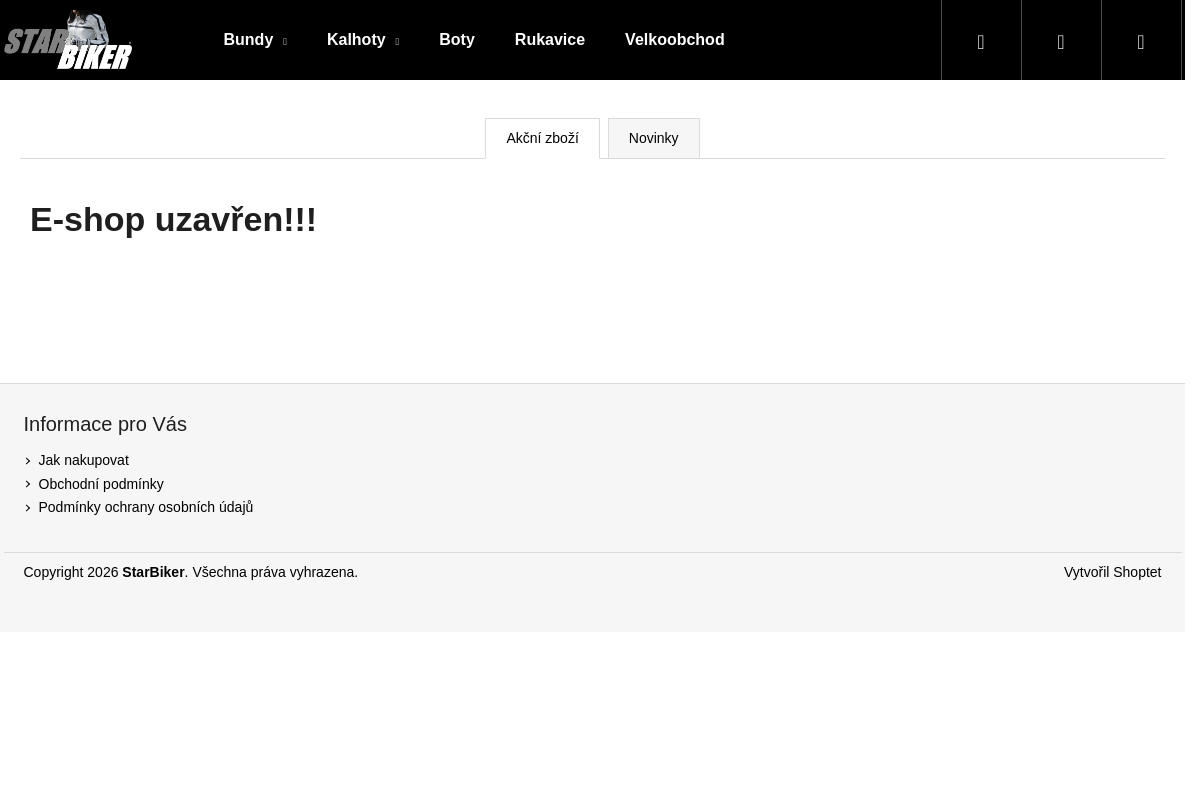Switch to the Novinky tab
The image size is (1200, 800).
point(653,138)
